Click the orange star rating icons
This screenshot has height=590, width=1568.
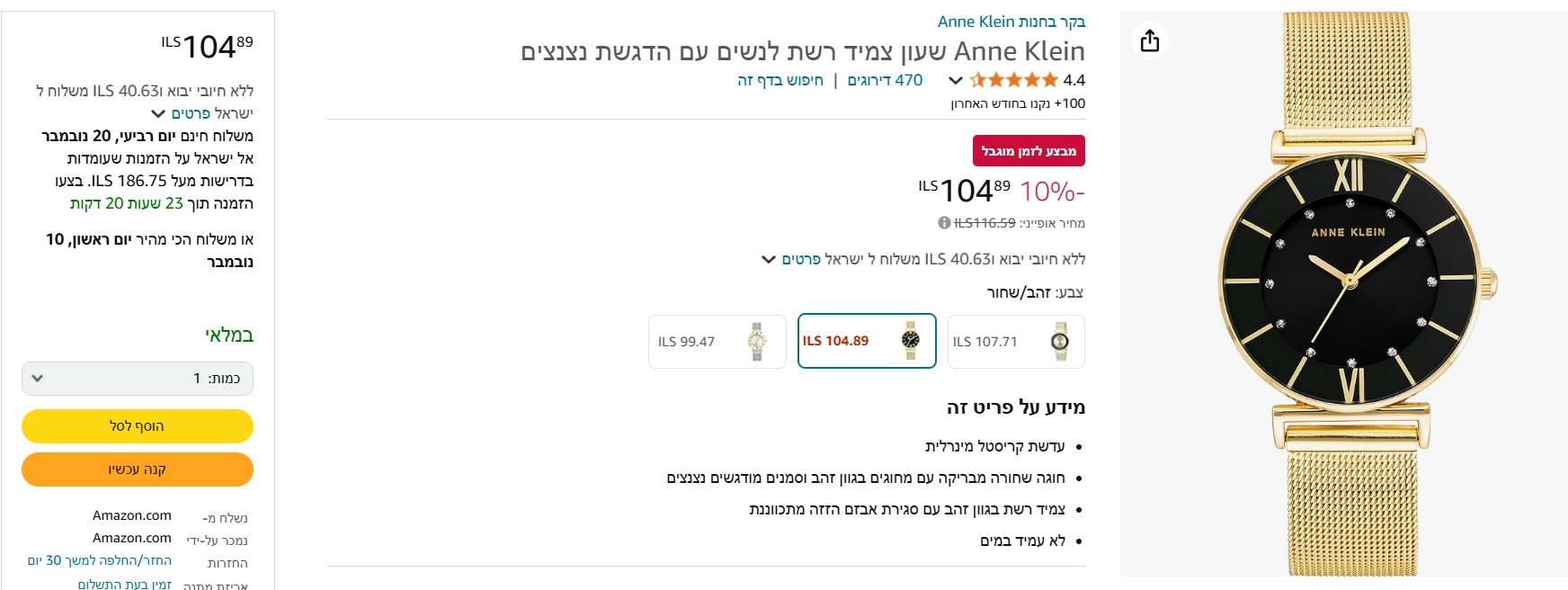point(1013,80)
